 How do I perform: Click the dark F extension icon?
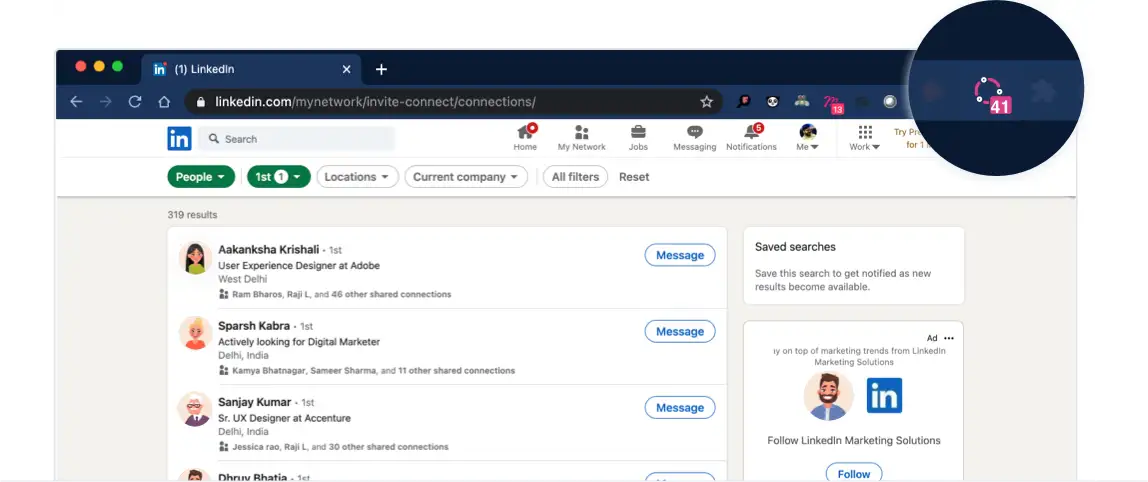[x=744, y=102]
